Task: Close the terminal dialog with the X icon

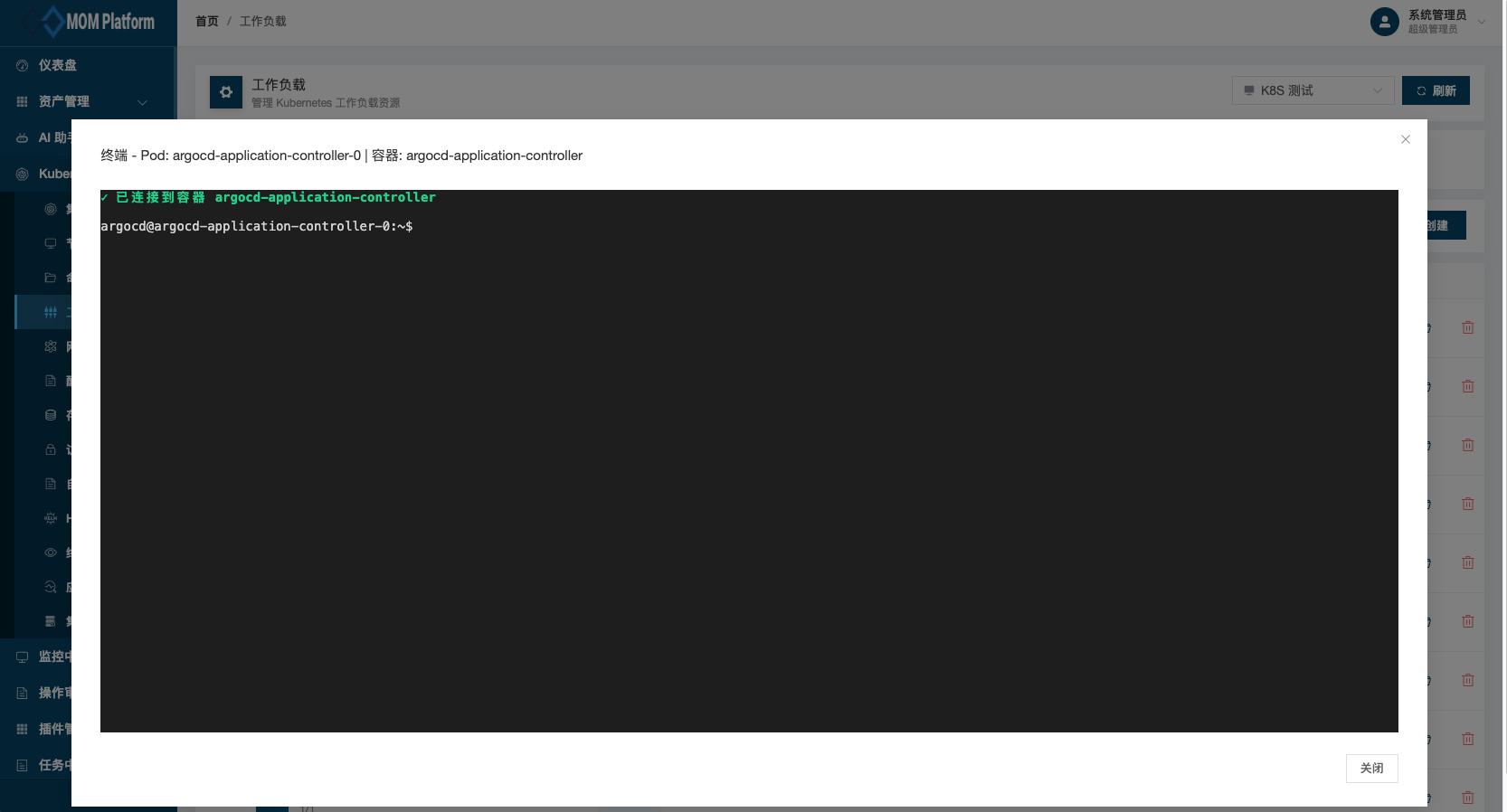Action: (1406, 139)
